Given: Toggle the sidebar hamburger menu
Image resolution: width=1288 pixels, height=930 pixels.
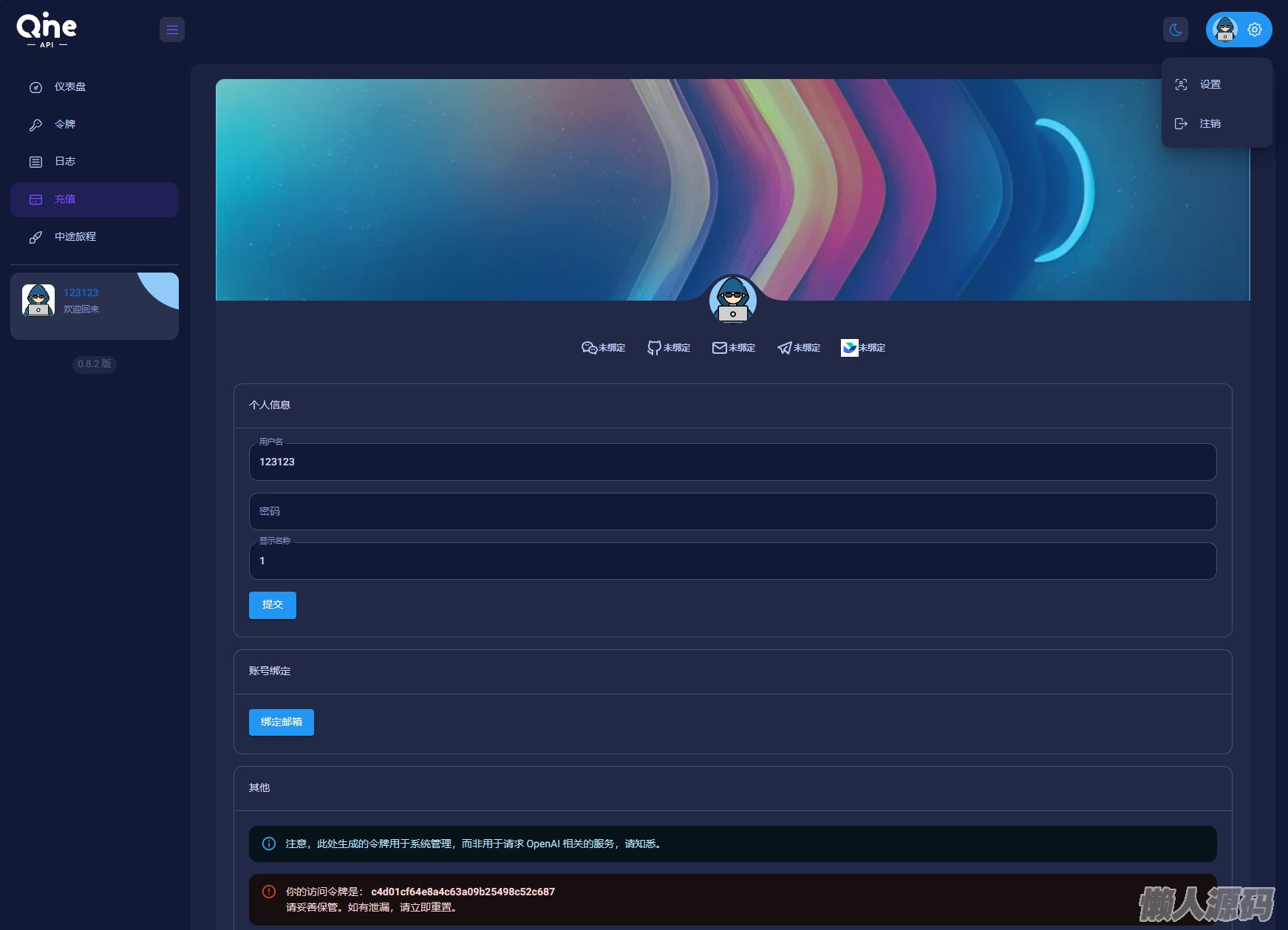Looking at the screenshot, I should 172,30.
